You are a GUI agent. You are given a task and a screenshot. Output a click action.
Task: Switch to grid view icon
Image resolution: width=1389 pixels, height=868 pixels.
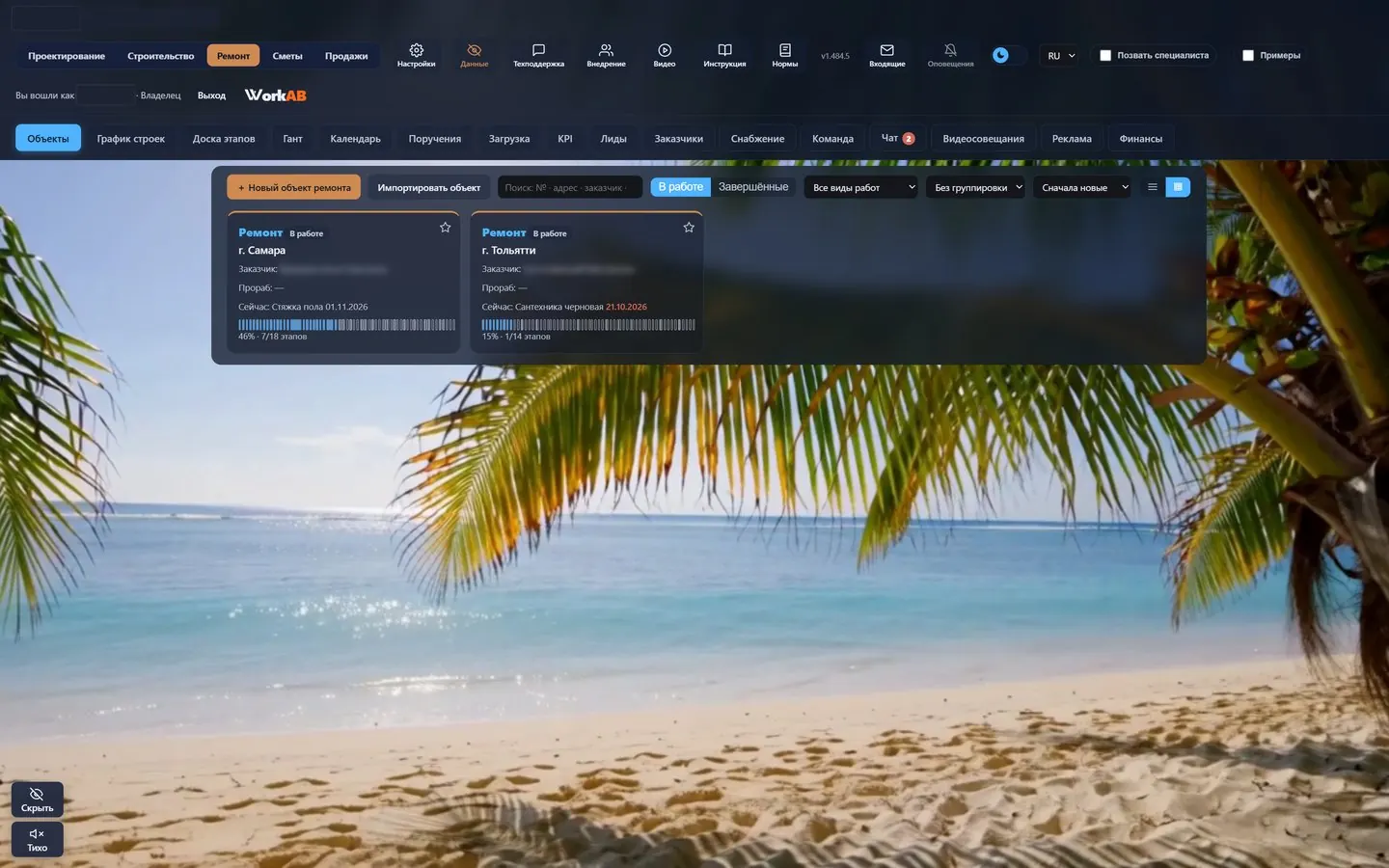tap(1178, 187)
